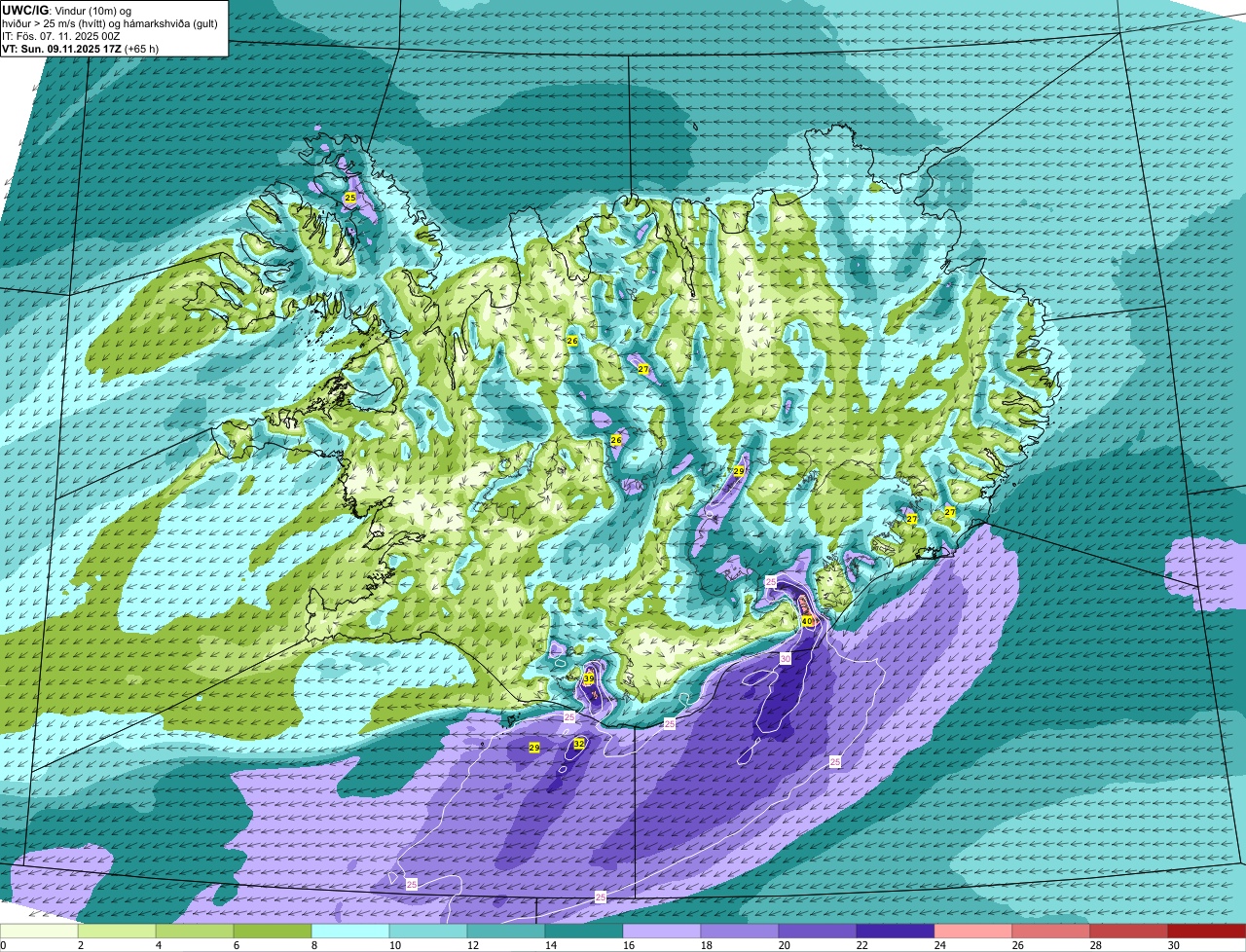1246x952 pixels.
Task: Click the 4–6 m/s light green legend swatch
Action: coord(195,932)
